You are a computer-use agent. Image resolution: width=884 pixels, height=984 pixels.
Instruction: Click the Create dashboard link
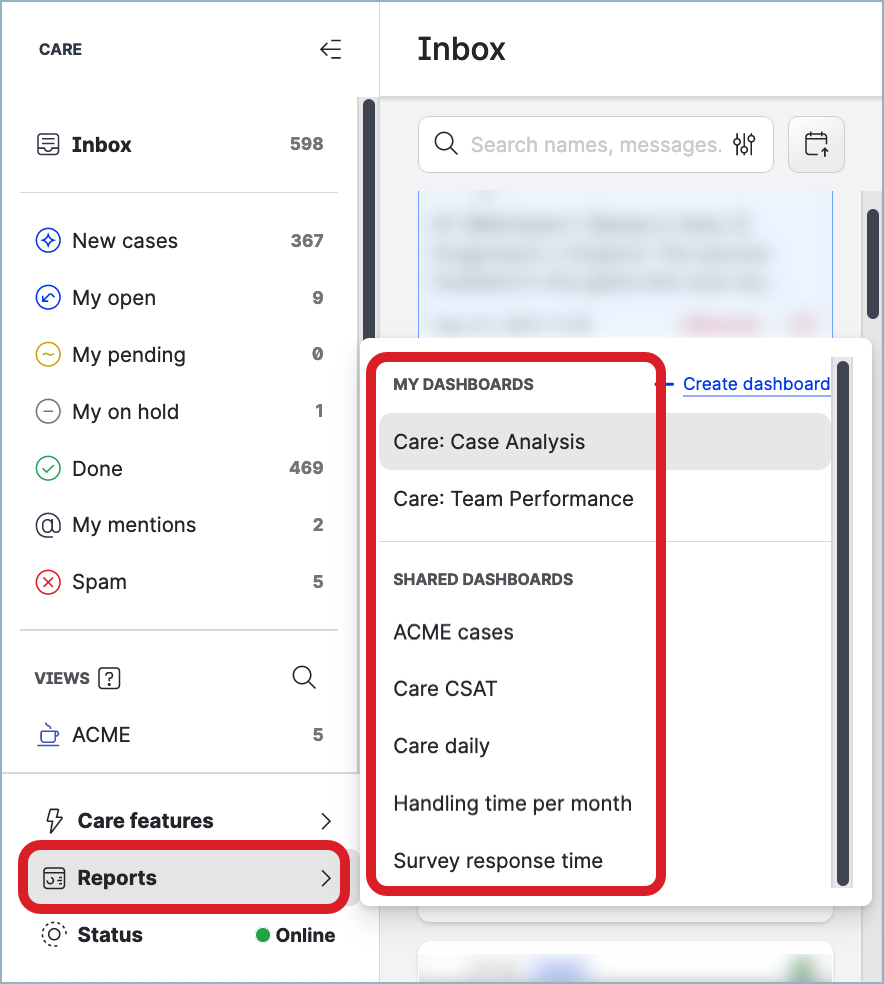[756, 384]
